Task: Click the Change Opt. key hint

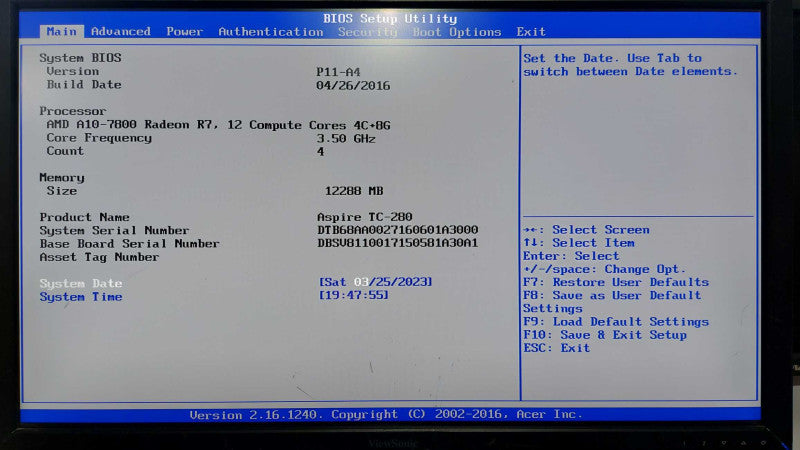Action: pyautogui.click(x=605, y=269)
